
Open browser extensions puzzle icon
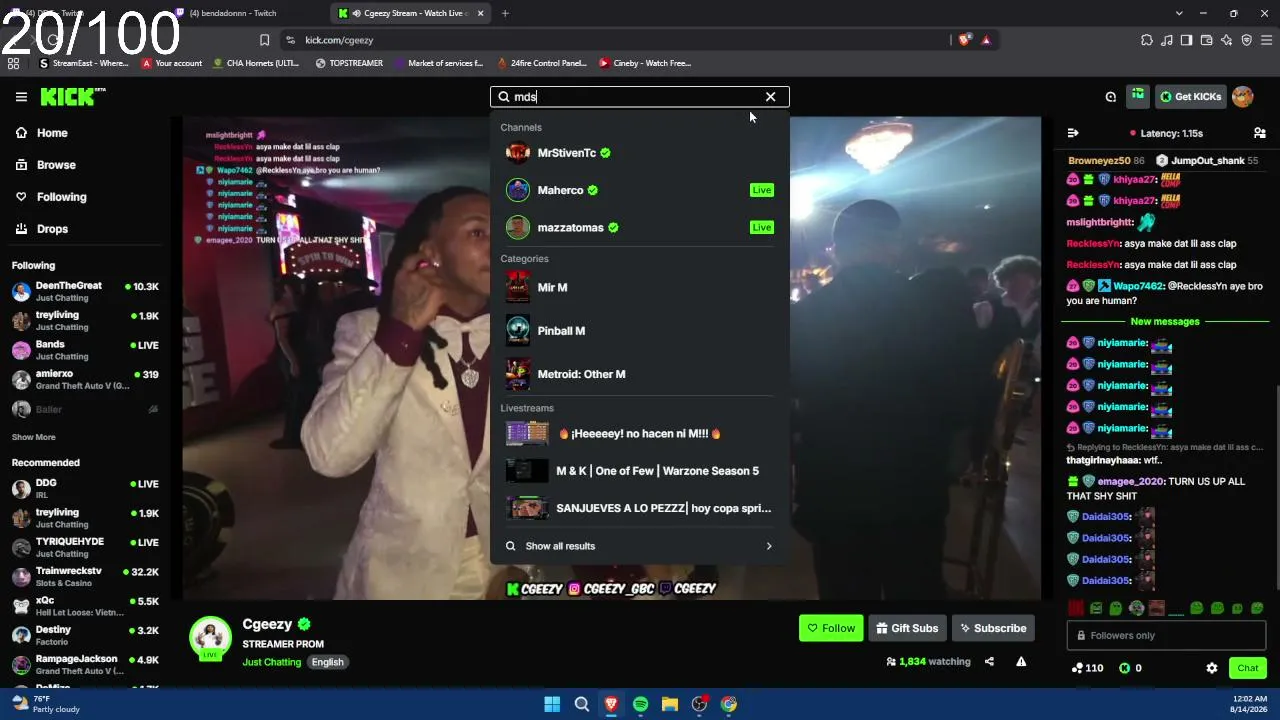click(1147, 40)
